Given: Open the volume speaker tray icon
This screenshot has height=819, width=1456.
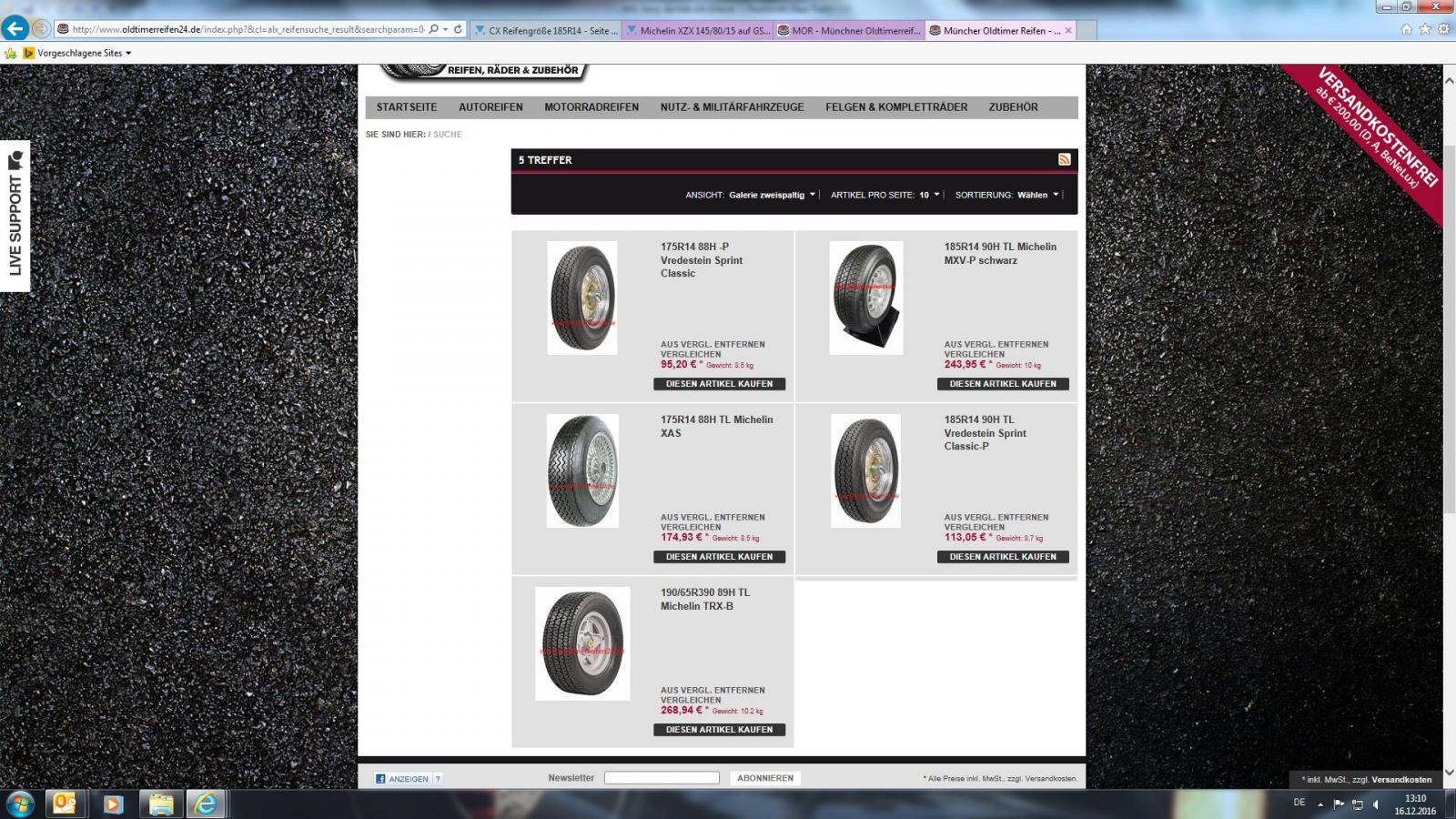Looking at the screenshot, I should [1376, 804].
